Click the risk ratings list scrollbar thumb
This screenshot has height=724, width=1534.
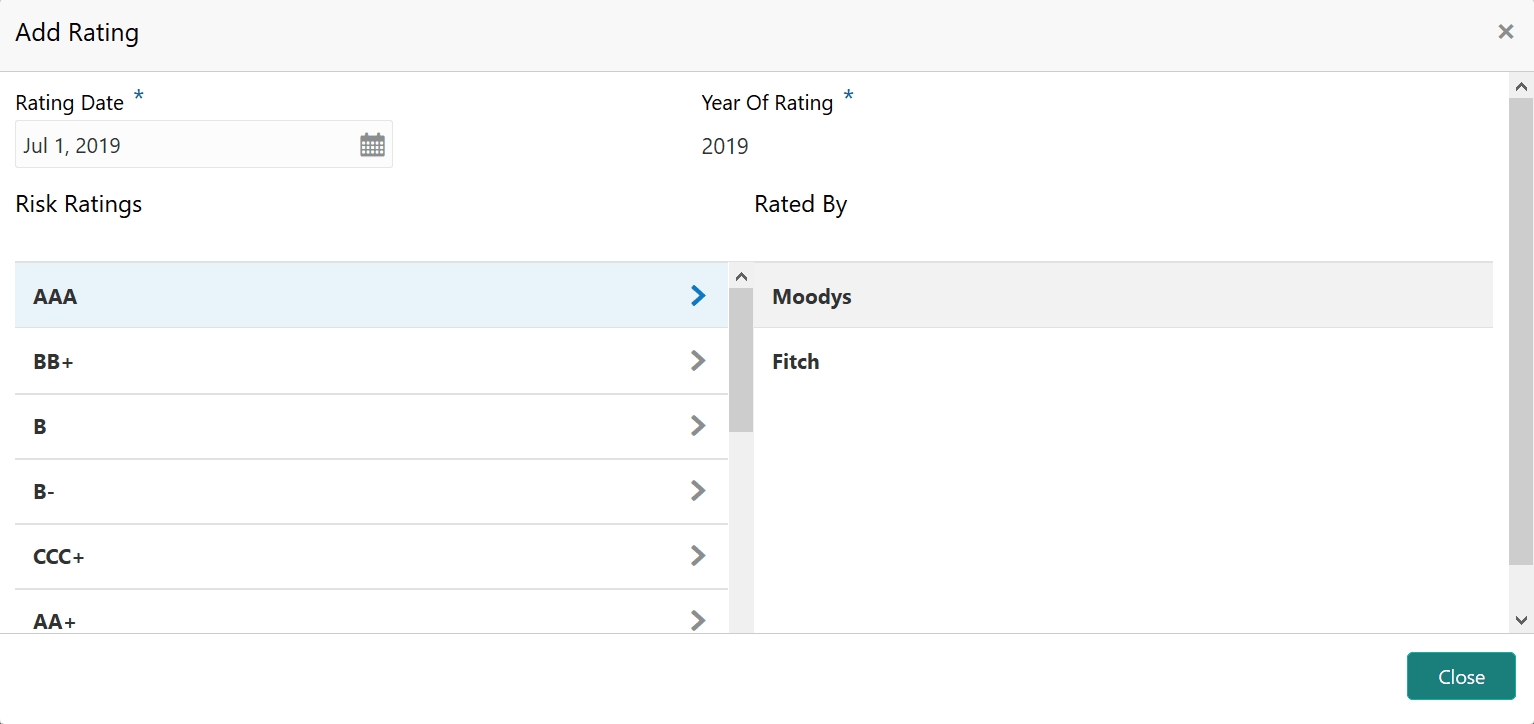click(741, 360)
